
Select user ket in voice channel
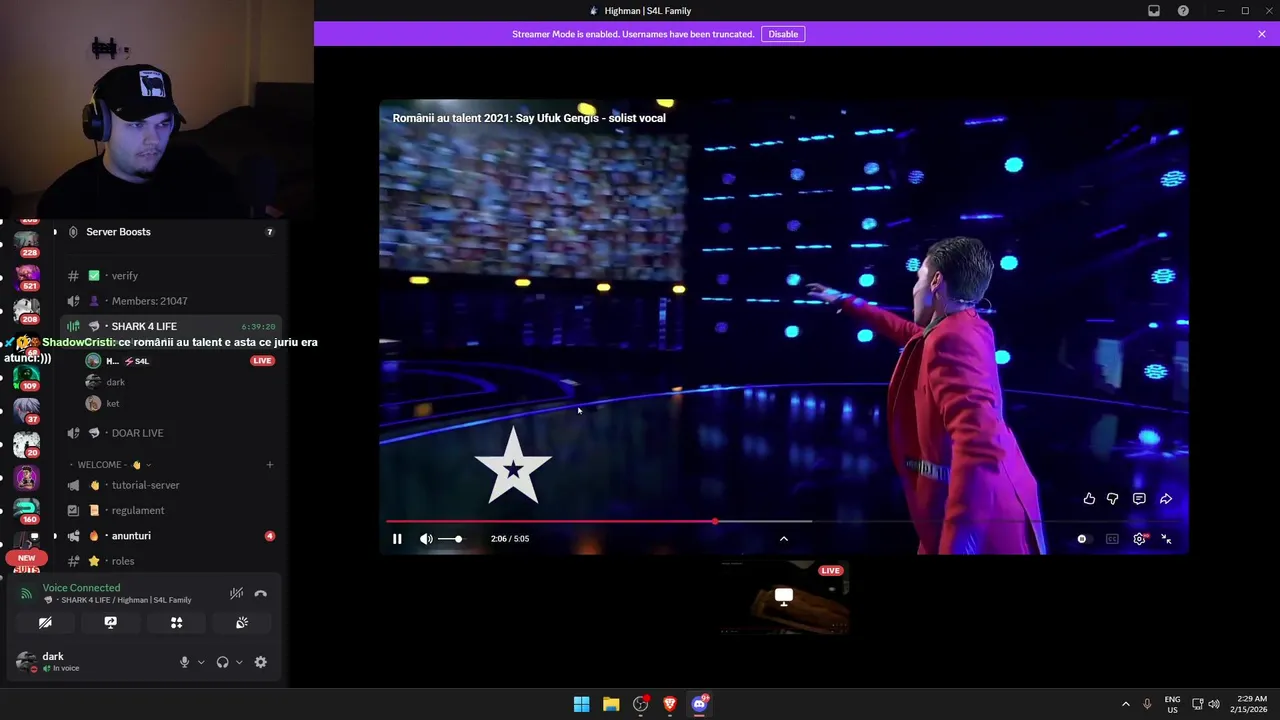coord(180,404)
